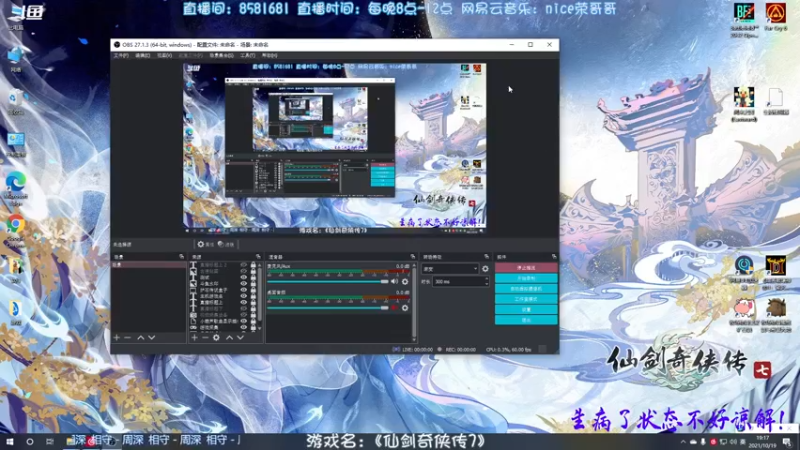The image size is (800, 450).
Task: Add a new scene with plus icon
Action: coord(116,337)
